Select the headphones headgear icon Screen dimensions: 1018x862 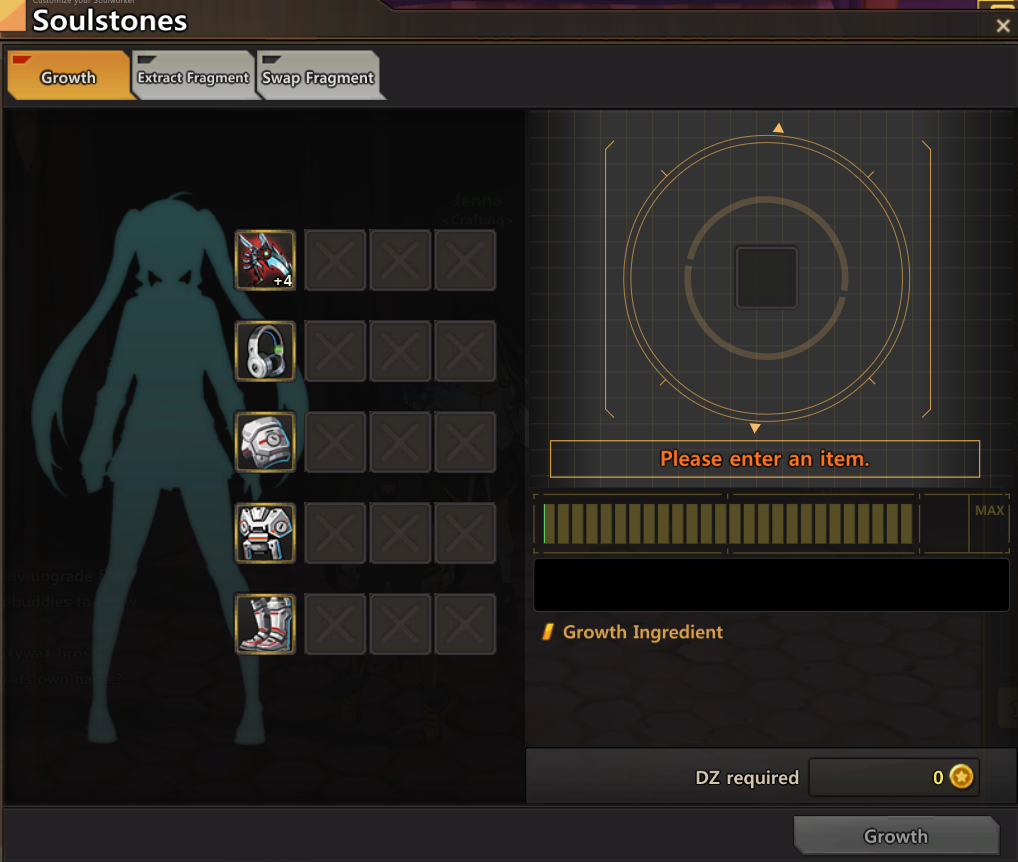[x=265, y=351]
